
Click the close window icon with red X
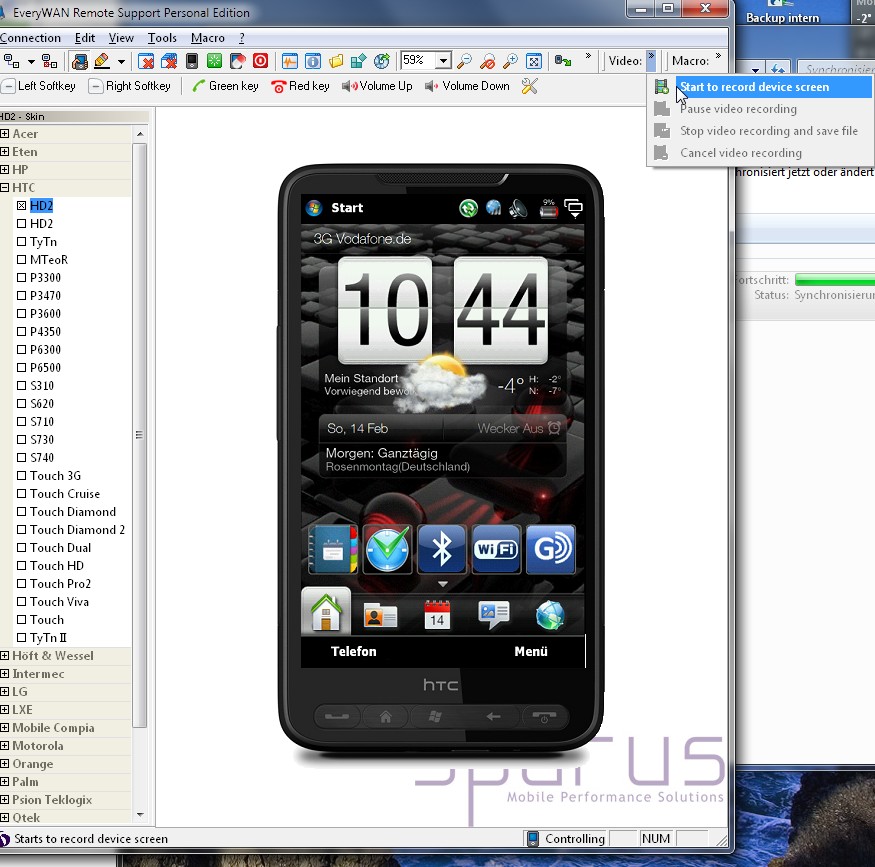point(146,61)
